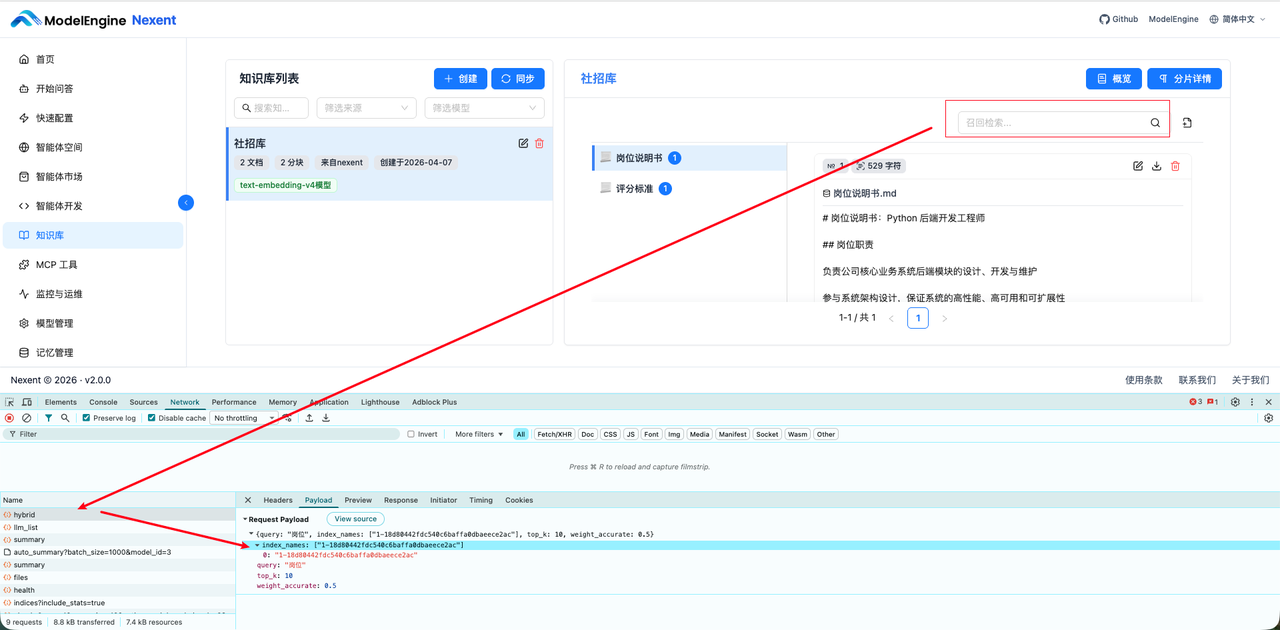This screenshot has width=1280, height=630.
Task: Stop network recording with red record icon
Action: 10,418
